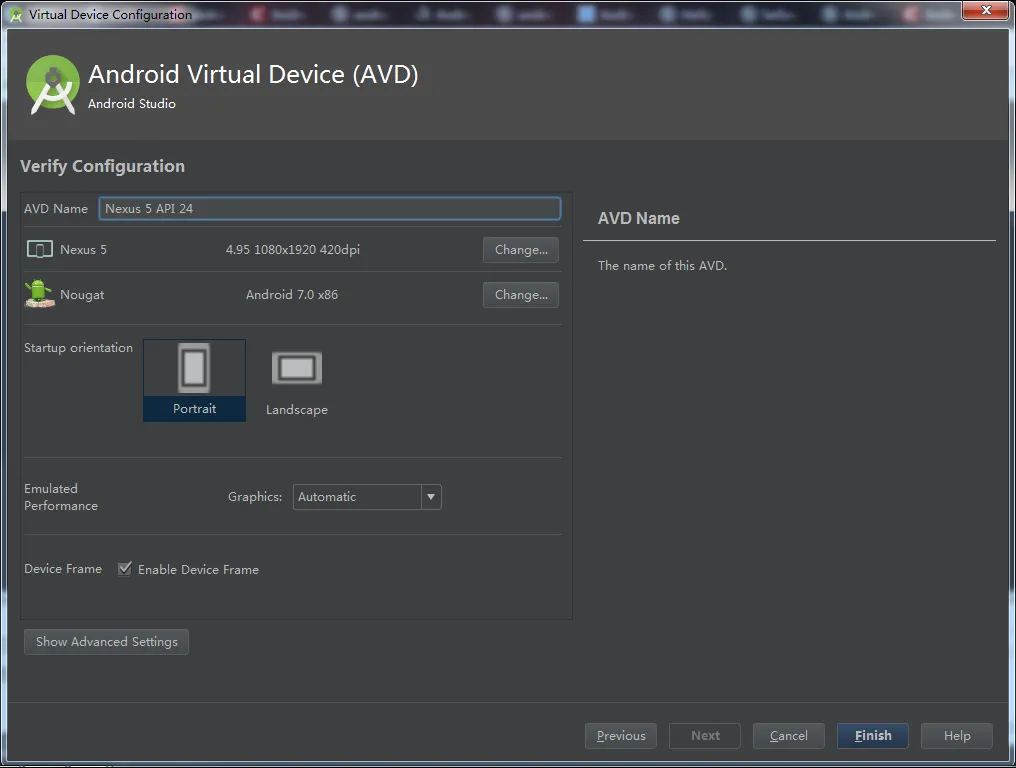This screenshot has width=1016, height=768.
Task: Open Help for this dialog
Action: tap(957, 736)
